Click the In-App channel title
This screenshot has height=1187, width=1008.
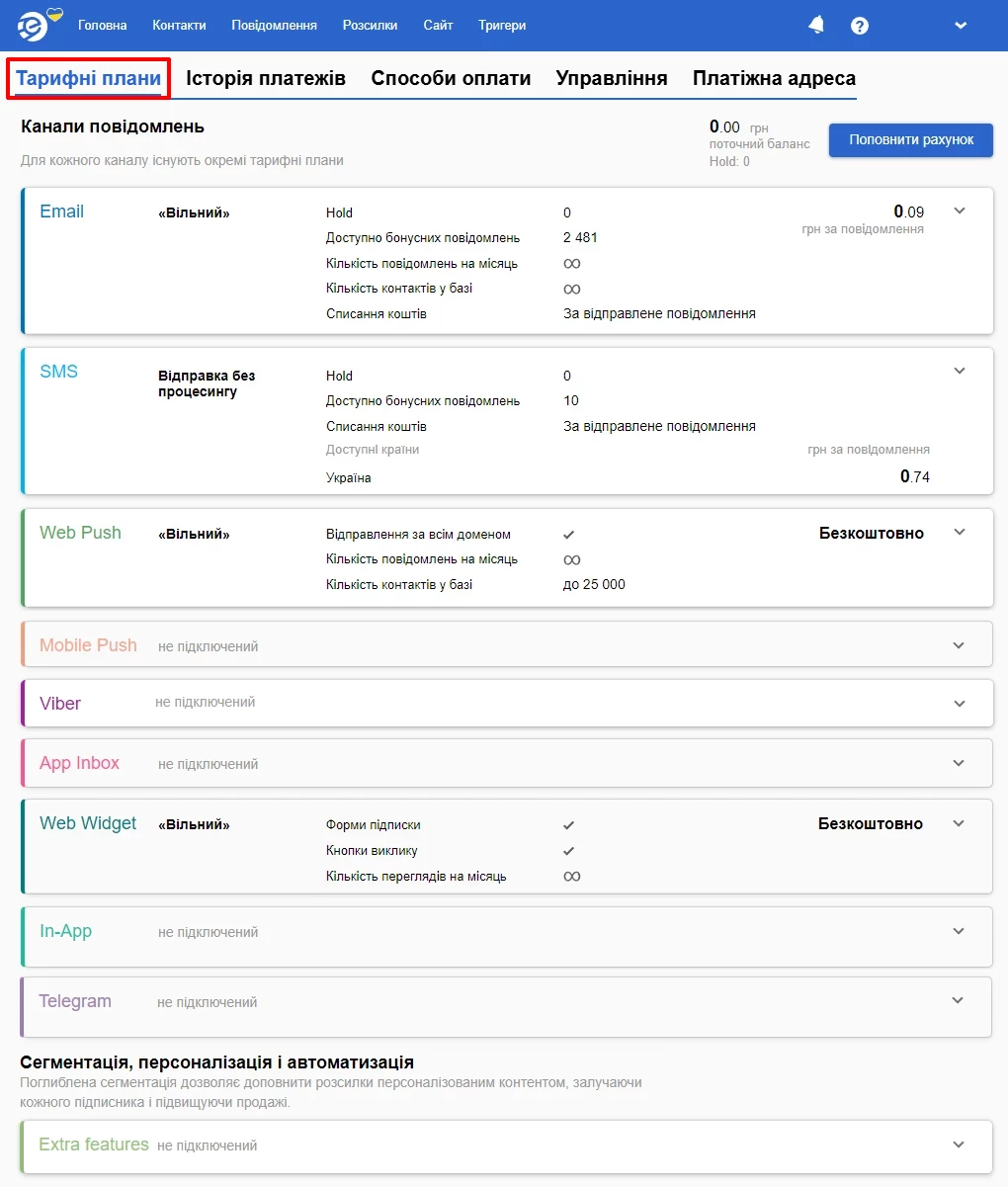[65, 931]
